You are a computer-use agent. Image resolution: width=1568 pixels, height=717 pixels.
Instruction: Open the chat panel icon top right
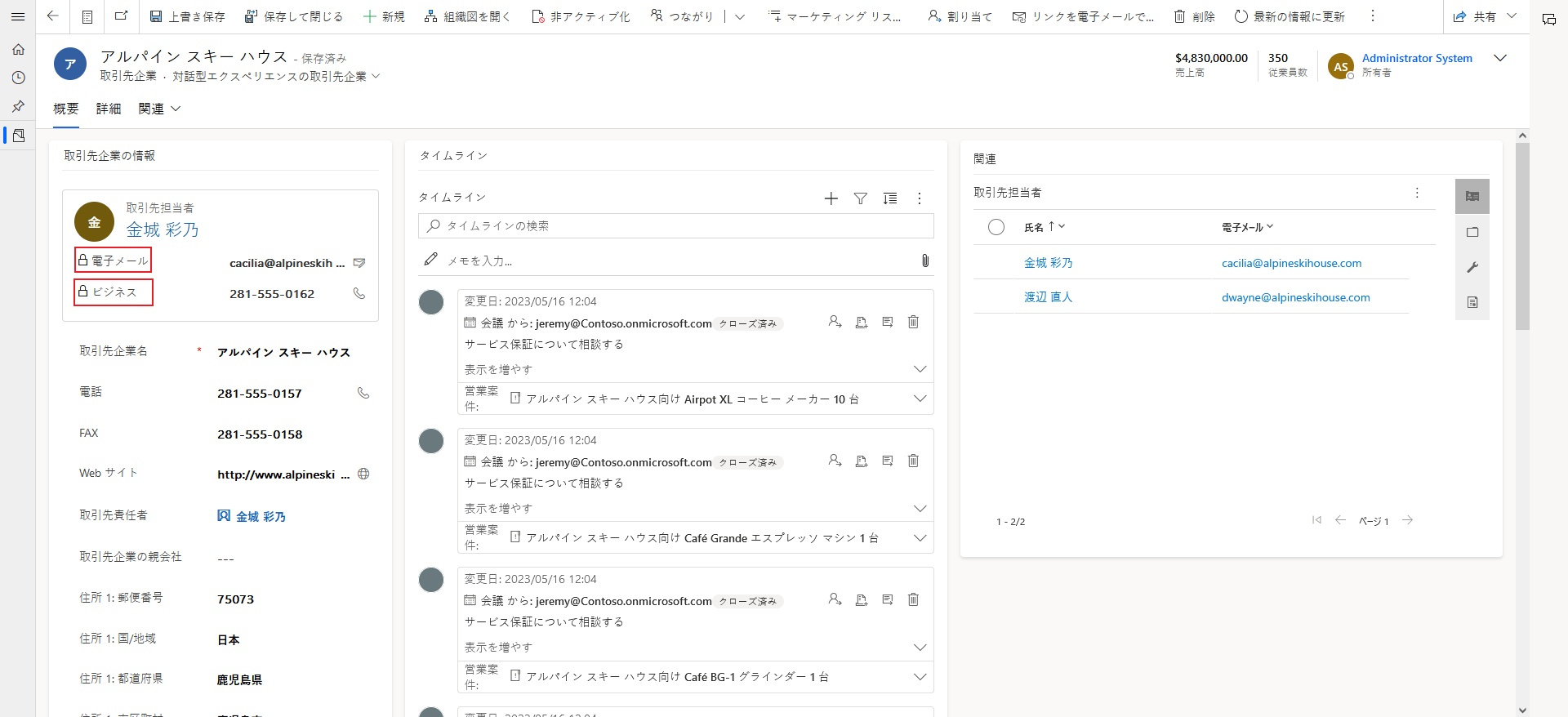pos(1548,19)
